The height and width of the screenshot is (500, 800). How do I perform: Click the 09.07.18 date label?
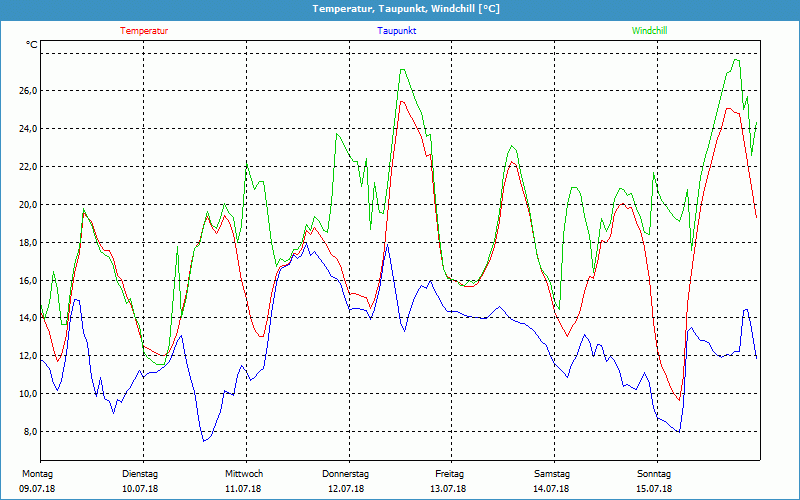click(37, 489)
